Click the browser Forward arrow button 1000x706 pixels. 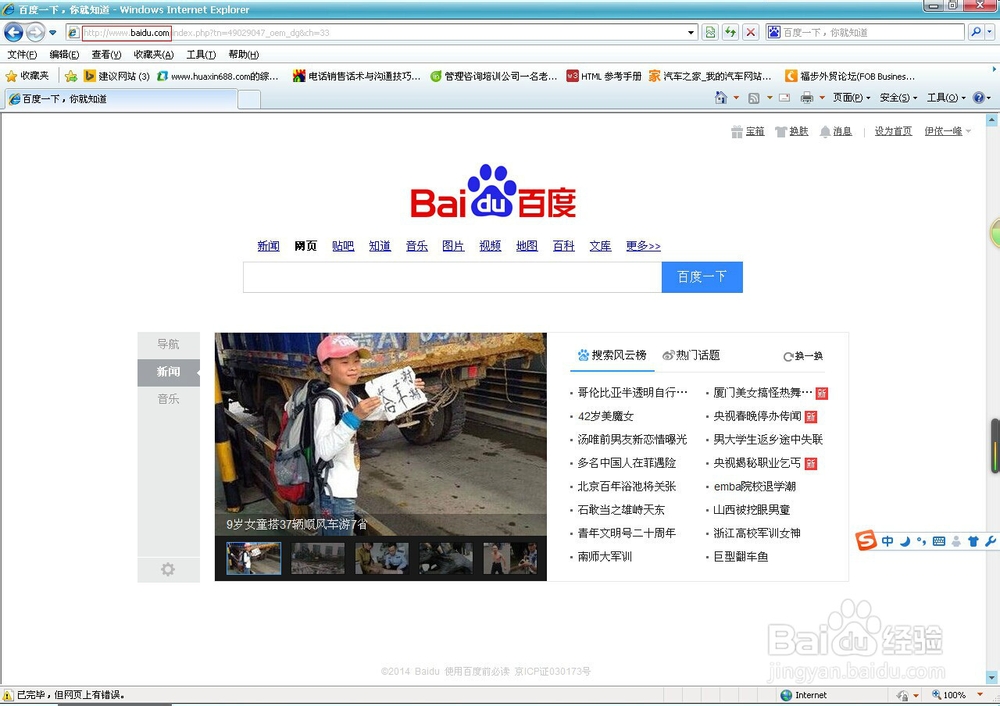36,32
